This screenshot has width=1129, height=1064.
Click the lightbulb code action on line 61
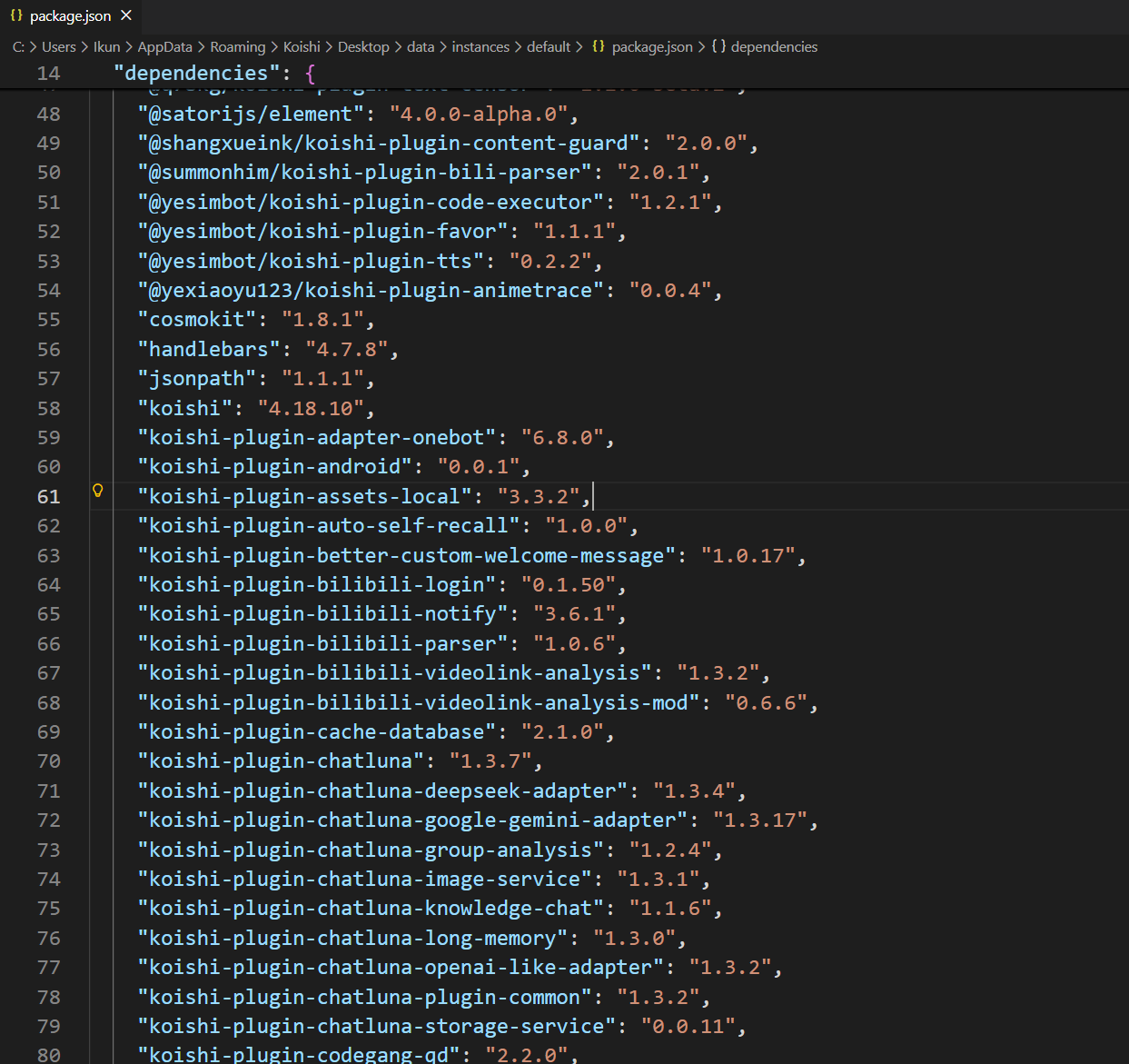click(x=98, y=491)
